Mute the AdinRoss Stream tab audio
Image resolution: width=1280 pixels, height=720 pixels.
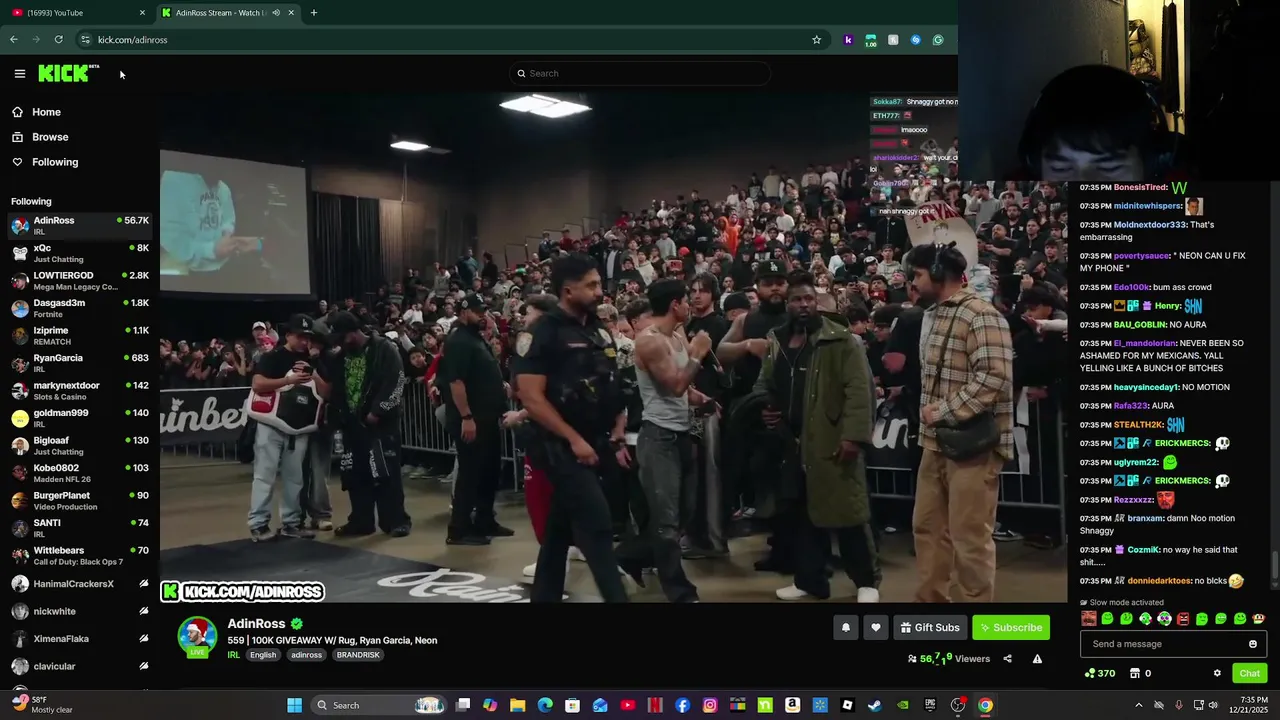click(x=276, y=13)
